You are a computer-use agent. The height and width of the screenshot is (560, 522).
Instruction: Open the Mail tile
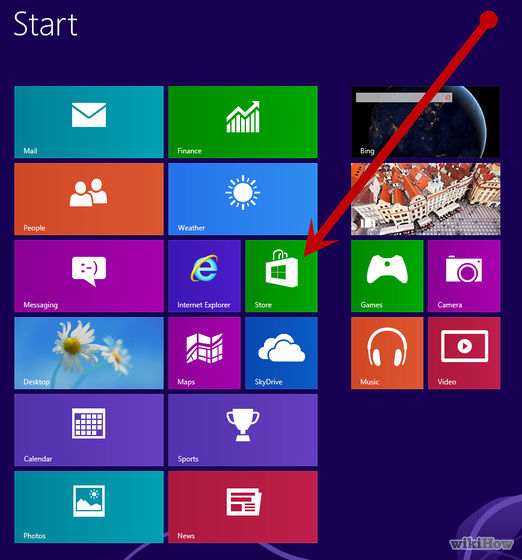pyautogui.click(x=89, y=122)
